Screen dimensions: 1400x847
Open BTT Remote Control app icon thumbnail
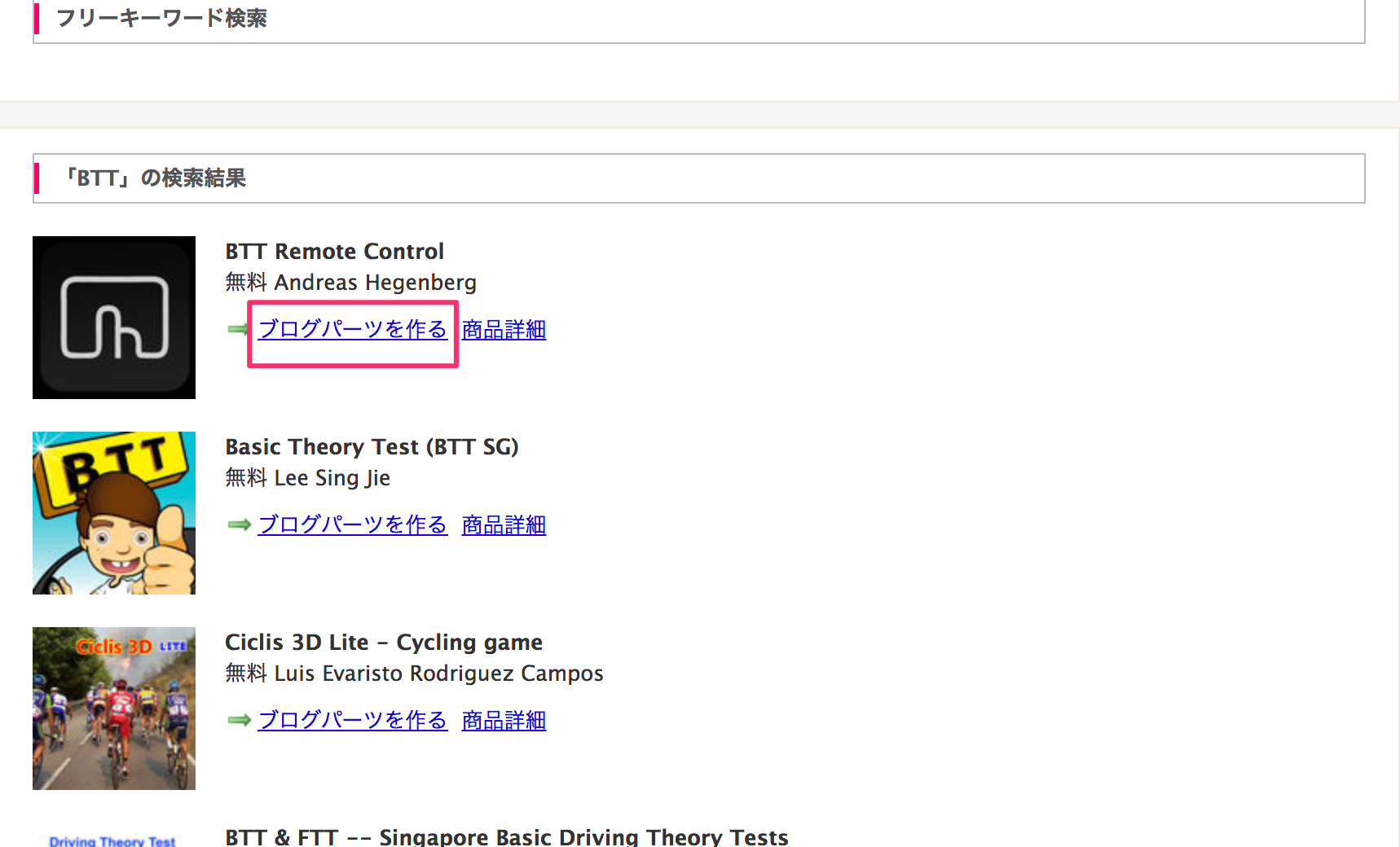(114, 318)
